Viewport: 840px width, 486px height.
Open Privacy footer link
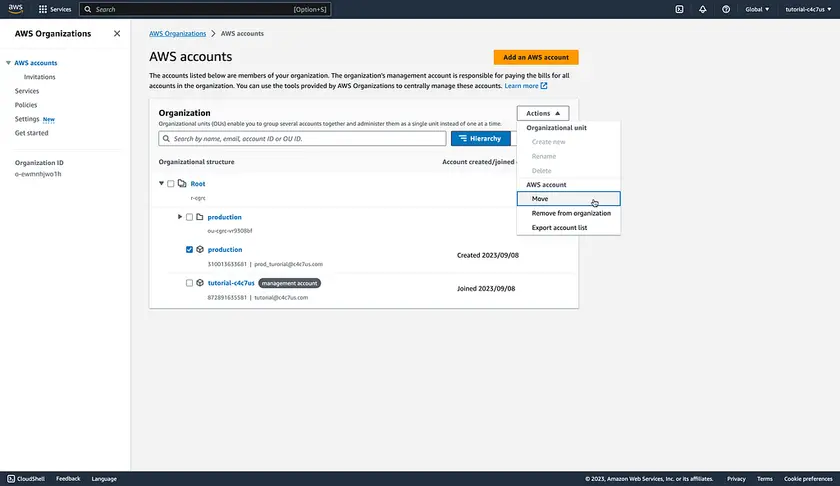pyautogui.click(x=736, y=478)
